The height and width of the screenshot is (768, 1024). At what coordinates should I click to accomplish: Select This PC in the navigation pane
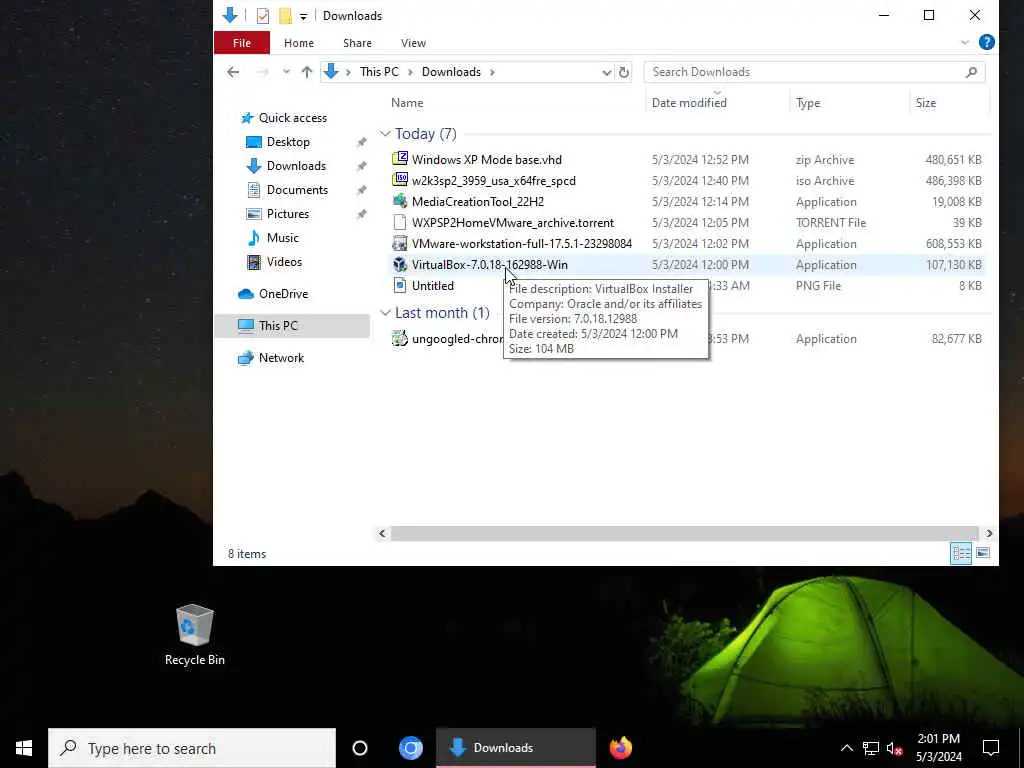[292, 326]
